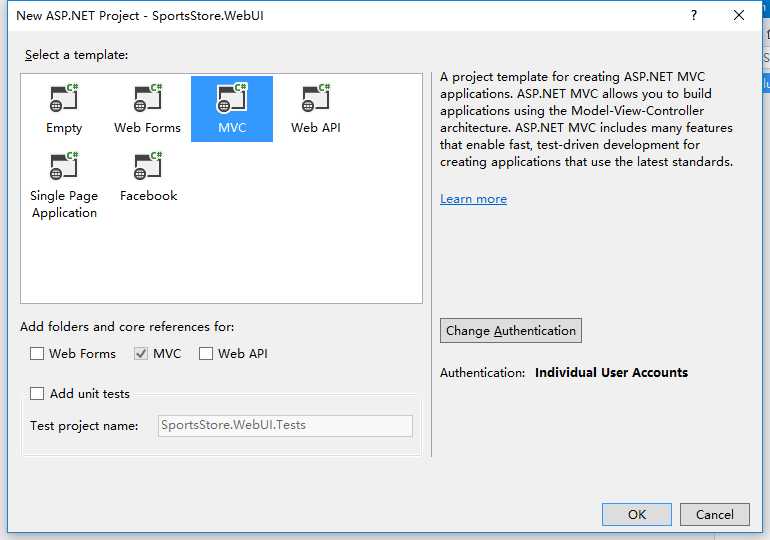This screenshot has height=540, width=770.
Task: Enable the Web API references checkbox
Action: click(206, 353)
